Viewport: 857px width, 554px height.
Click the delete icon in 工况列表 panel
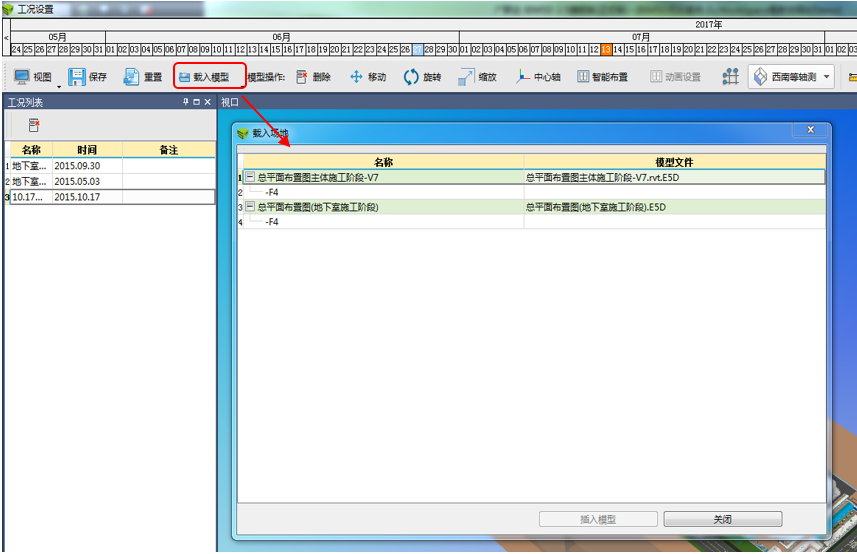34,125
